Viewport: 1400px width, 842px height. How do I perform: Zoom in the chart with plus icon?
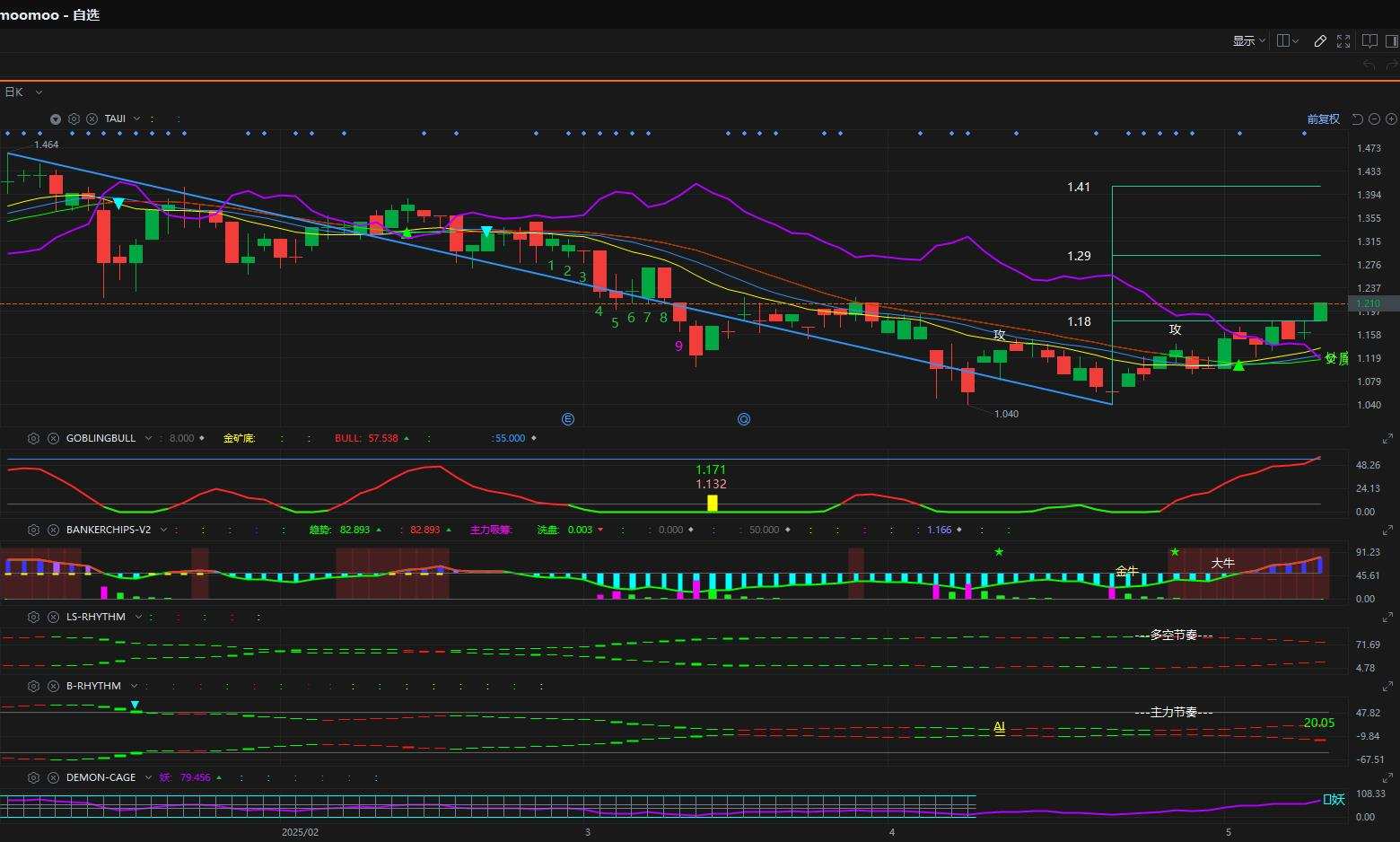1391,118
